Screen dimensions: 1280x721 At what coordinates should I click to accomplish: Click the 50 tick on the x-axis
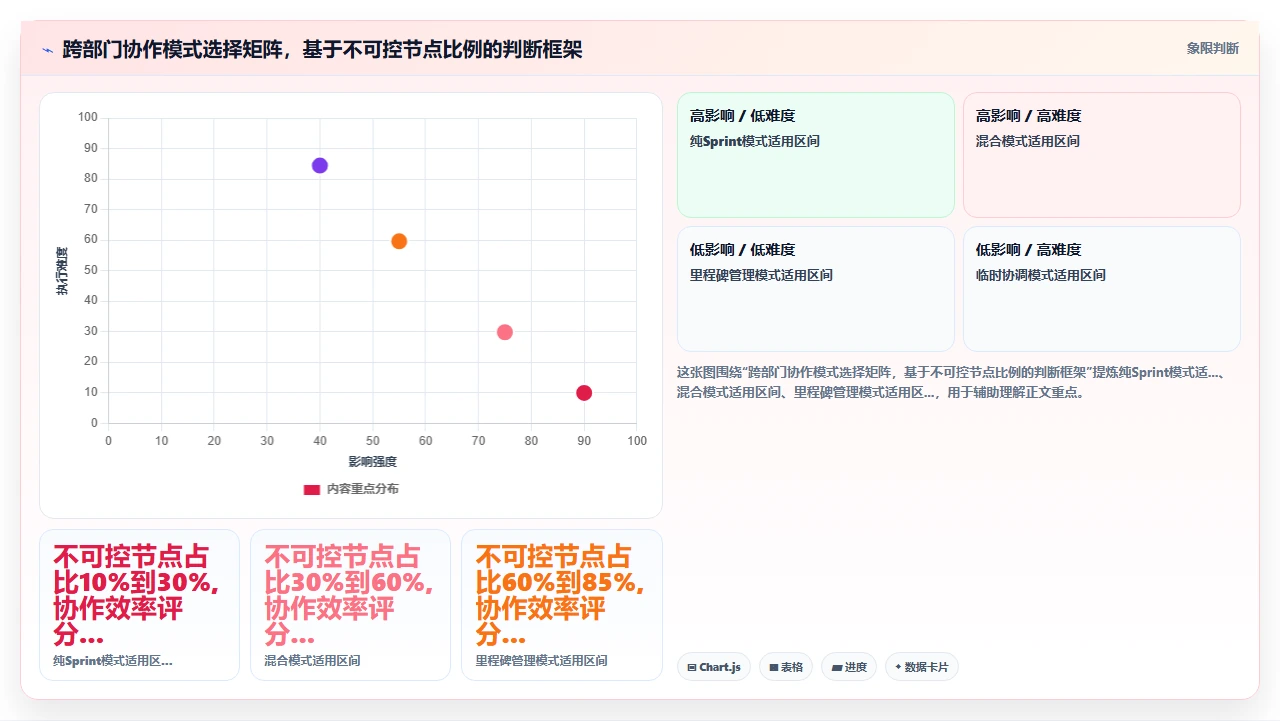point(372,441)
